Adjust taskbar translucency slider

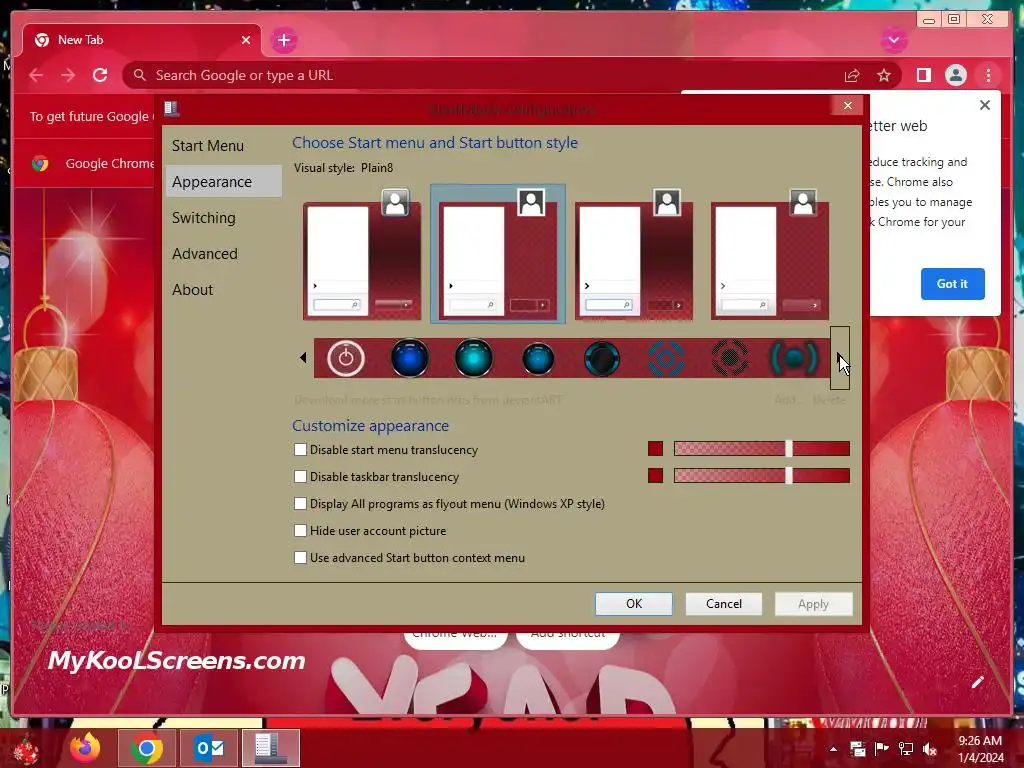point(761,475)
